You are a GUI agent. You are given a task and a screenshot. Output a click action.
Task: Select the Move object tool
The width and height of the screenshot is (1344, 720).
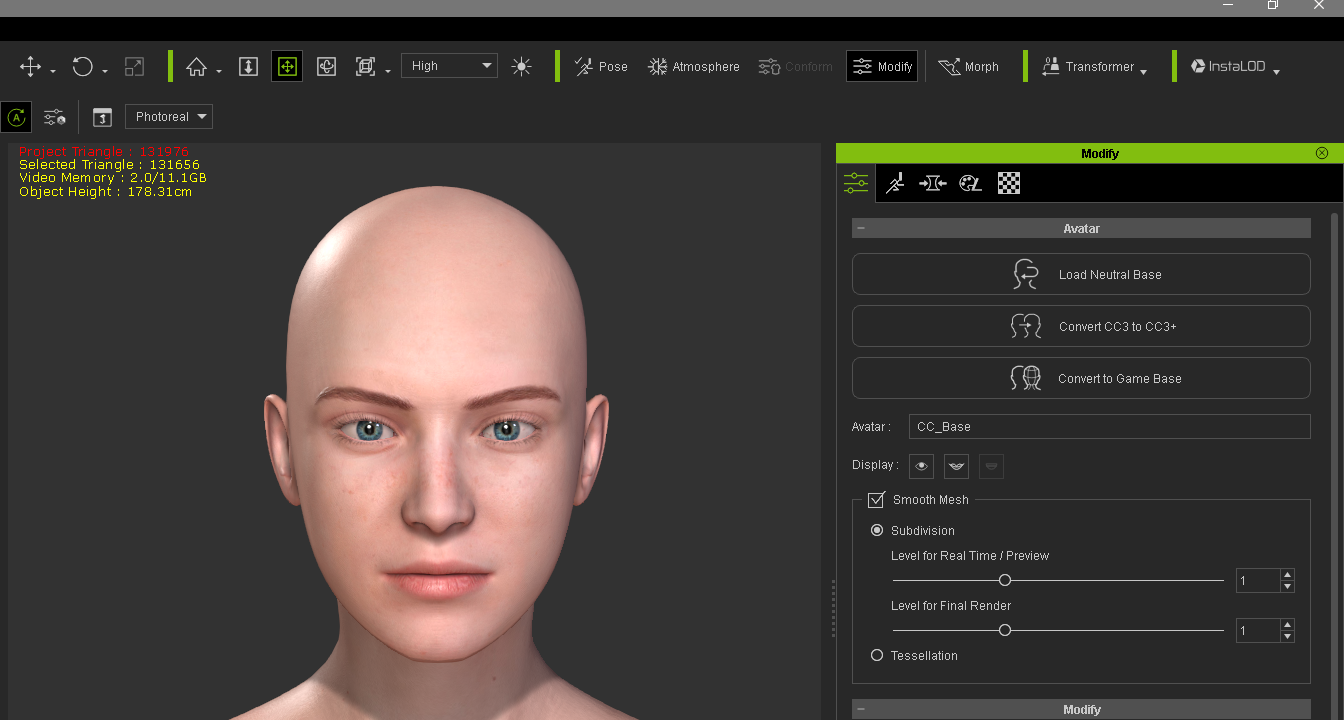30,67
